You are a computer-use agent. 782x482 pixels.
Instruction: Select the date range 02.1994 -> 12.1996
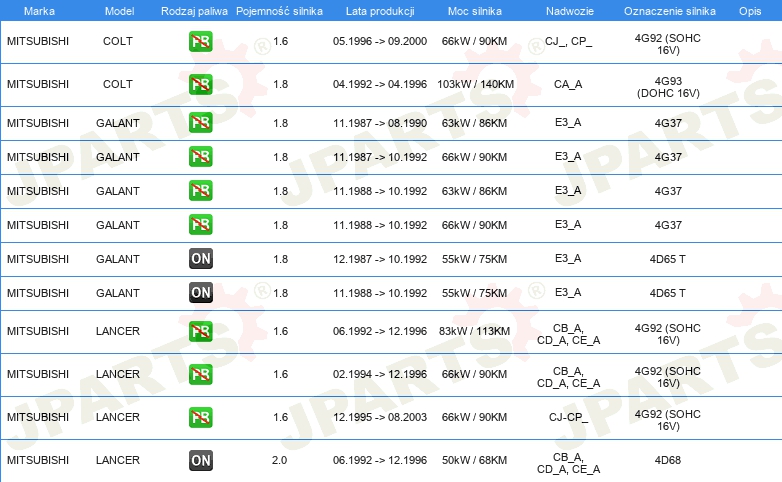tap(380, 374)
